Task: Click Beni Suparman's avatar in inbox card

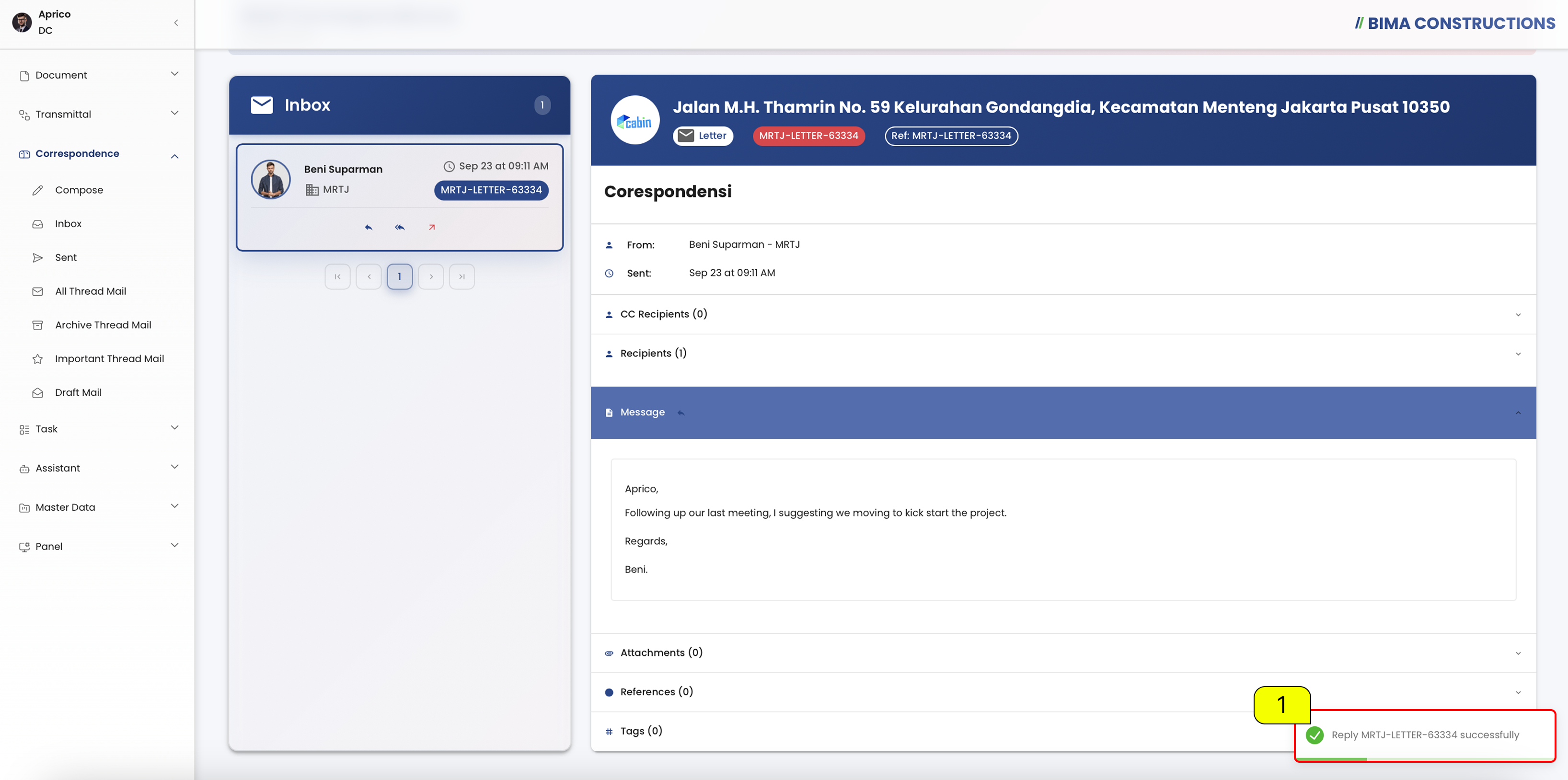Action: [x=271, y=180]
